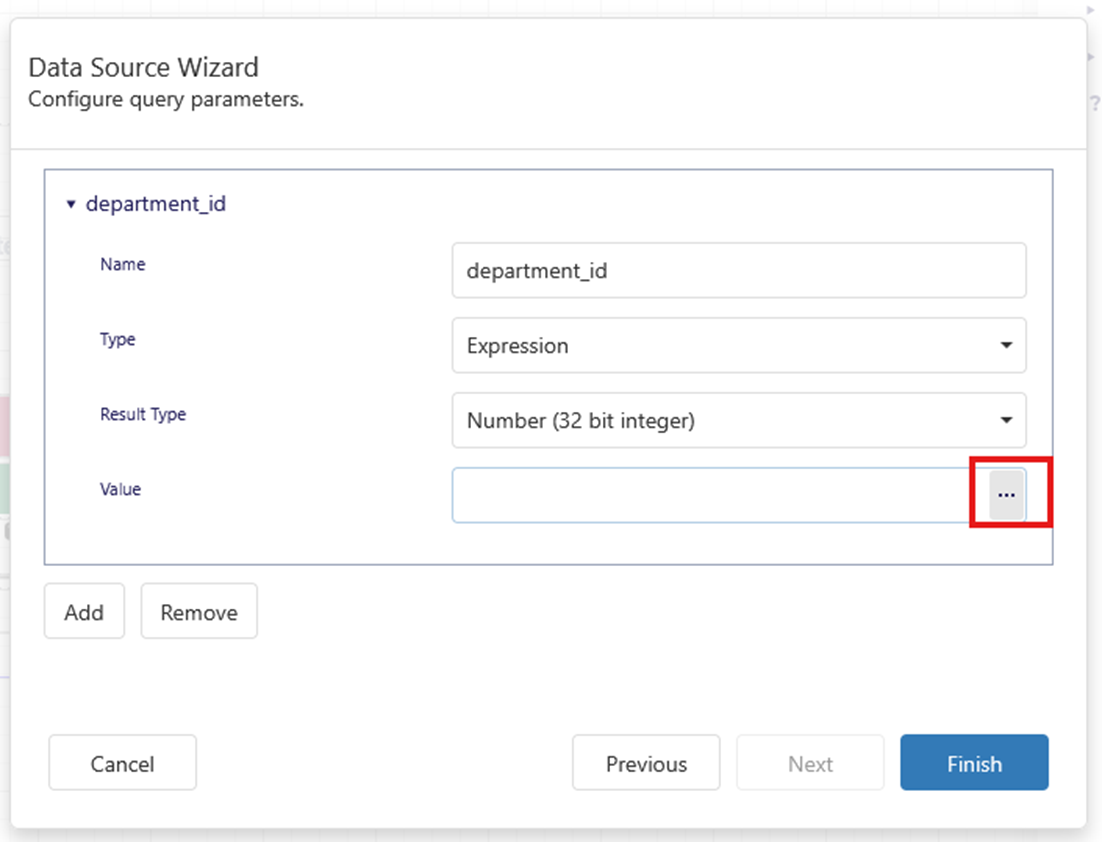Click the Result Type label
The width and height of the screenshot is (1102, 842).
143,414
